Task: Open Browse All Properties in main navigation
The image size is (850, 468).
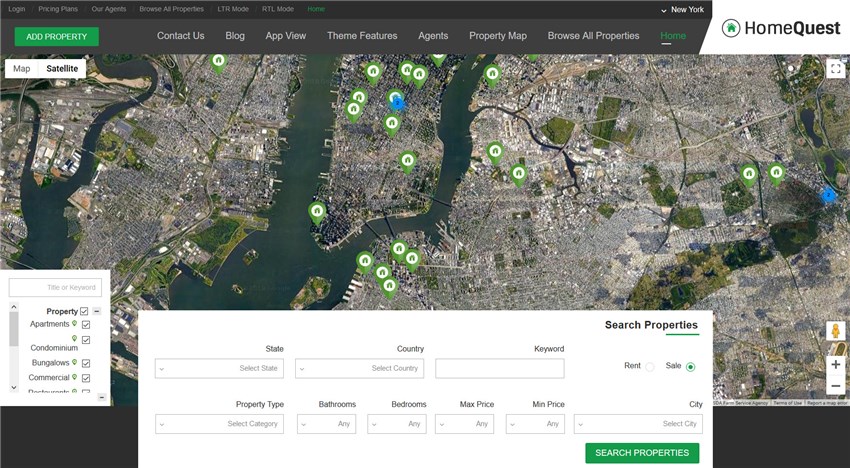Action: pos(594,36)
